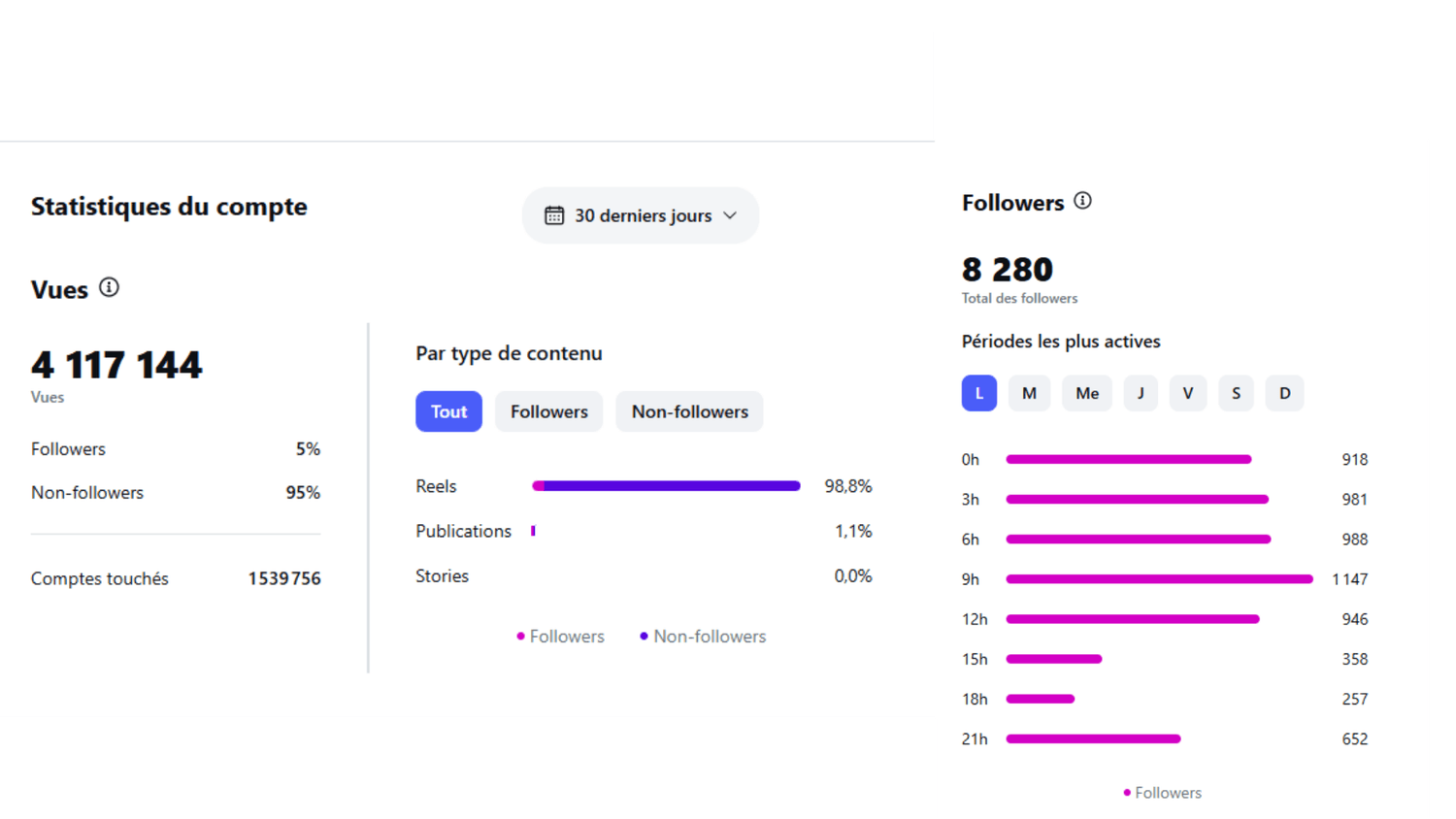Select day V in active periods

coord(1188,393)
